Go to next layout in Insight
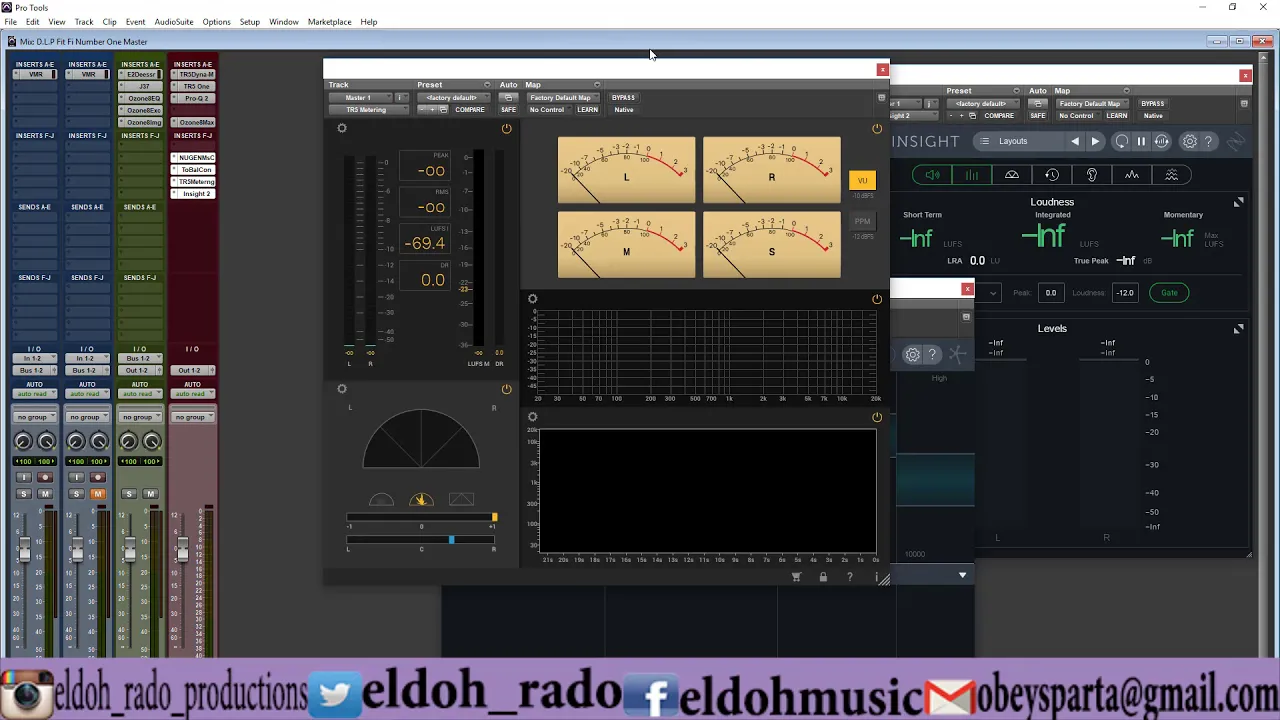Viewport: 1280px width, 720px height. click(1095, 142)
